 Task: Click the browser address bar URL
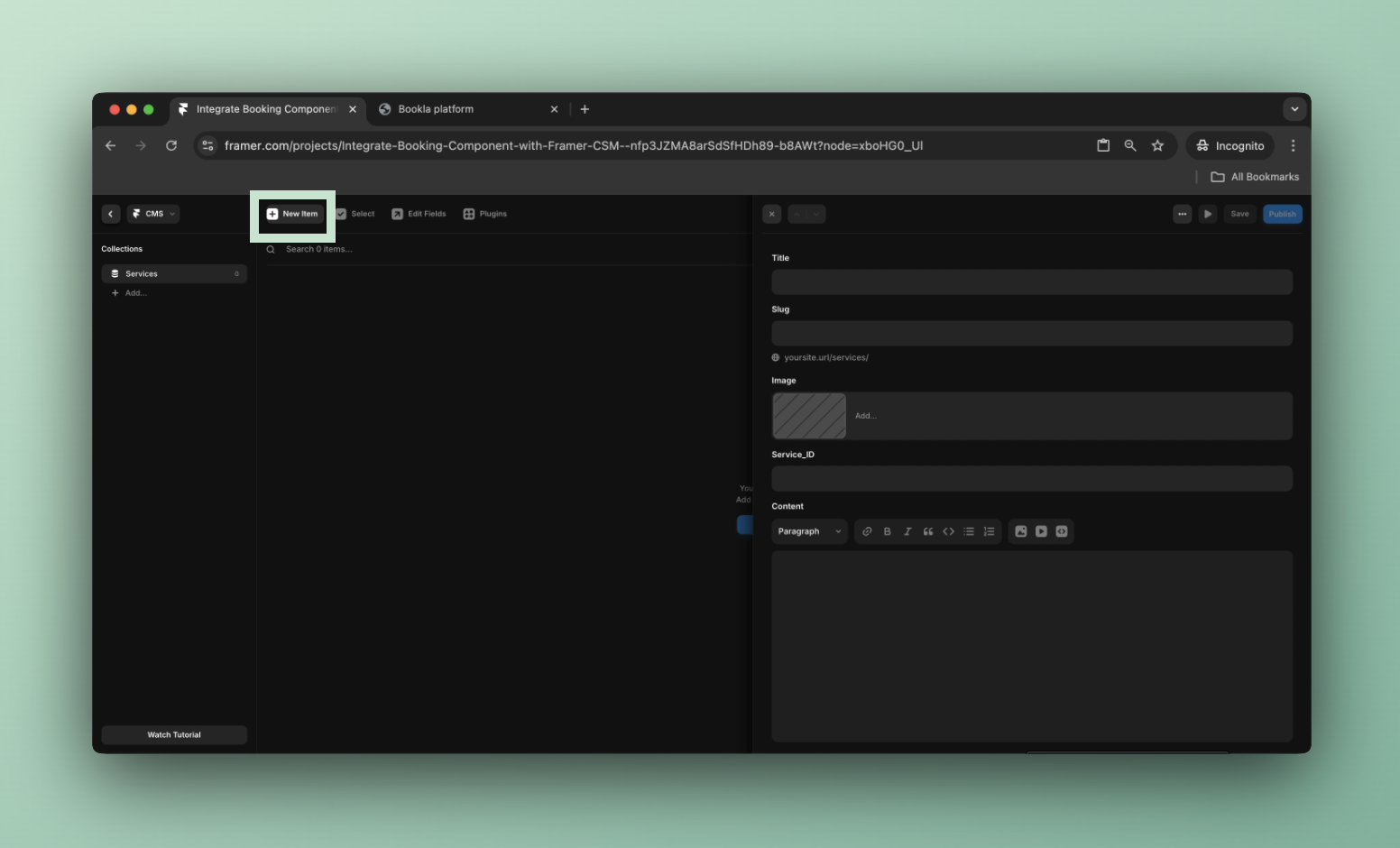coord(574,145)
